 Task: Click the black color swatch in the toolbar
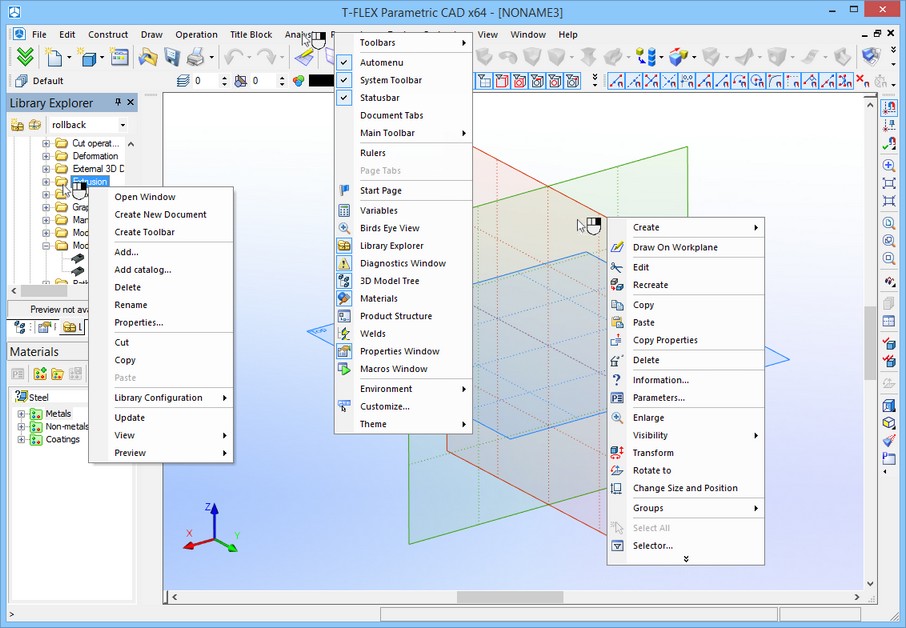[x=321, y=81]
